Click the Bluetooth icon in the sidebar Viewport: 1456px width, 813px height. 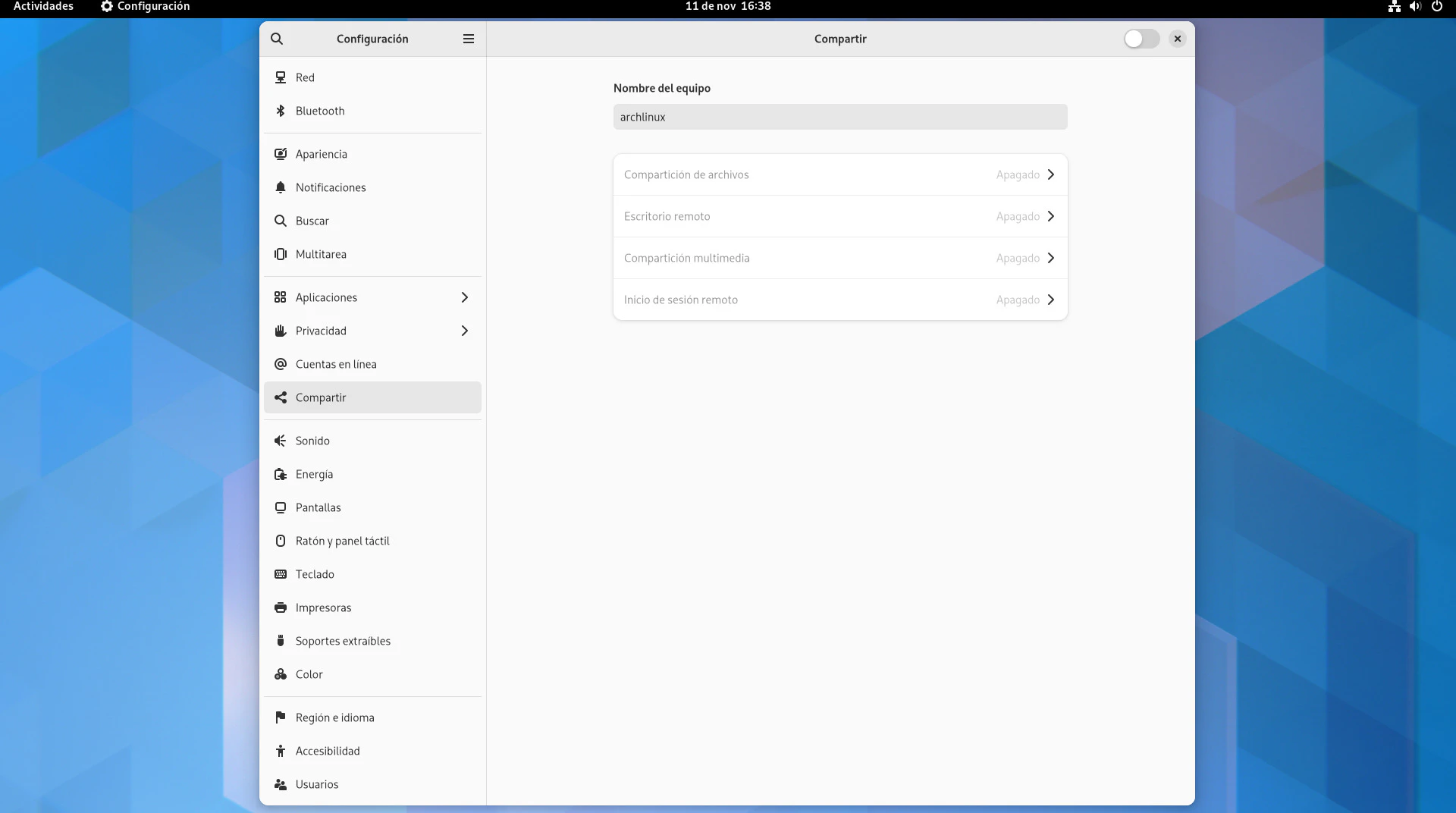point(281,111)
